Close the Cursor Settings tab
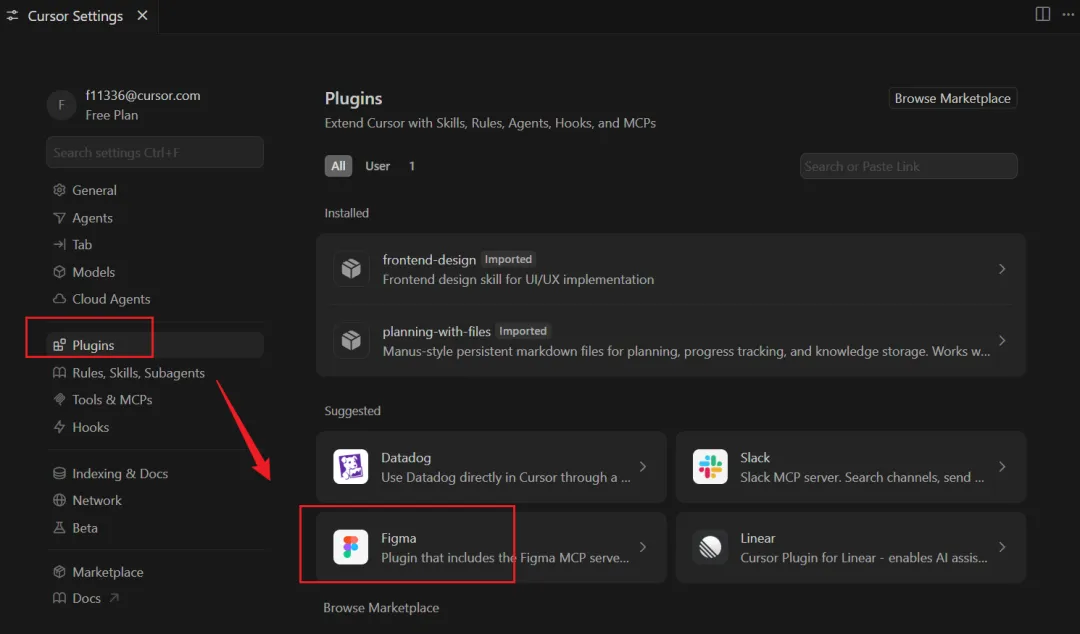This screenshot has width=1080, height=634. (143, 15)
